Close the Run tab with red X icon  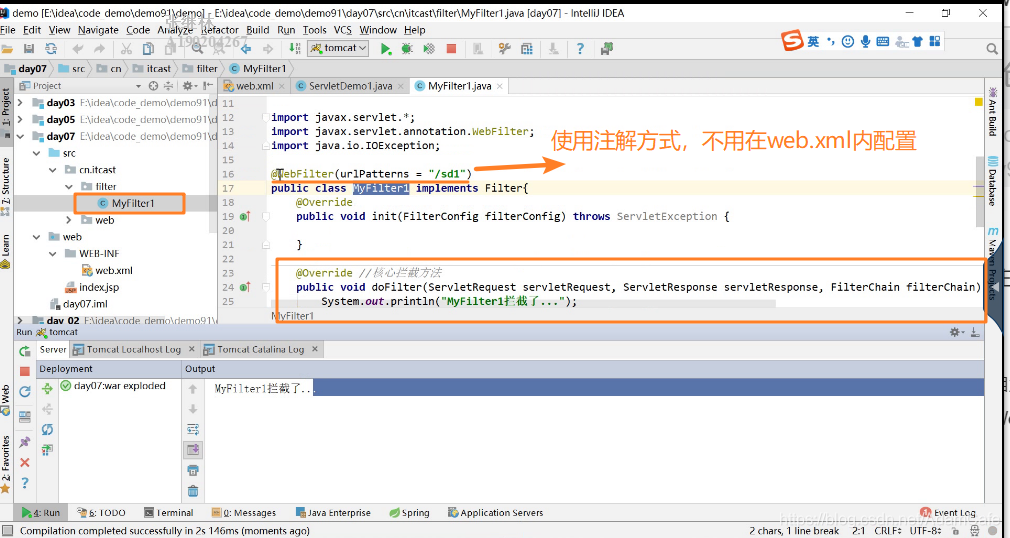[x=24, y=463]
